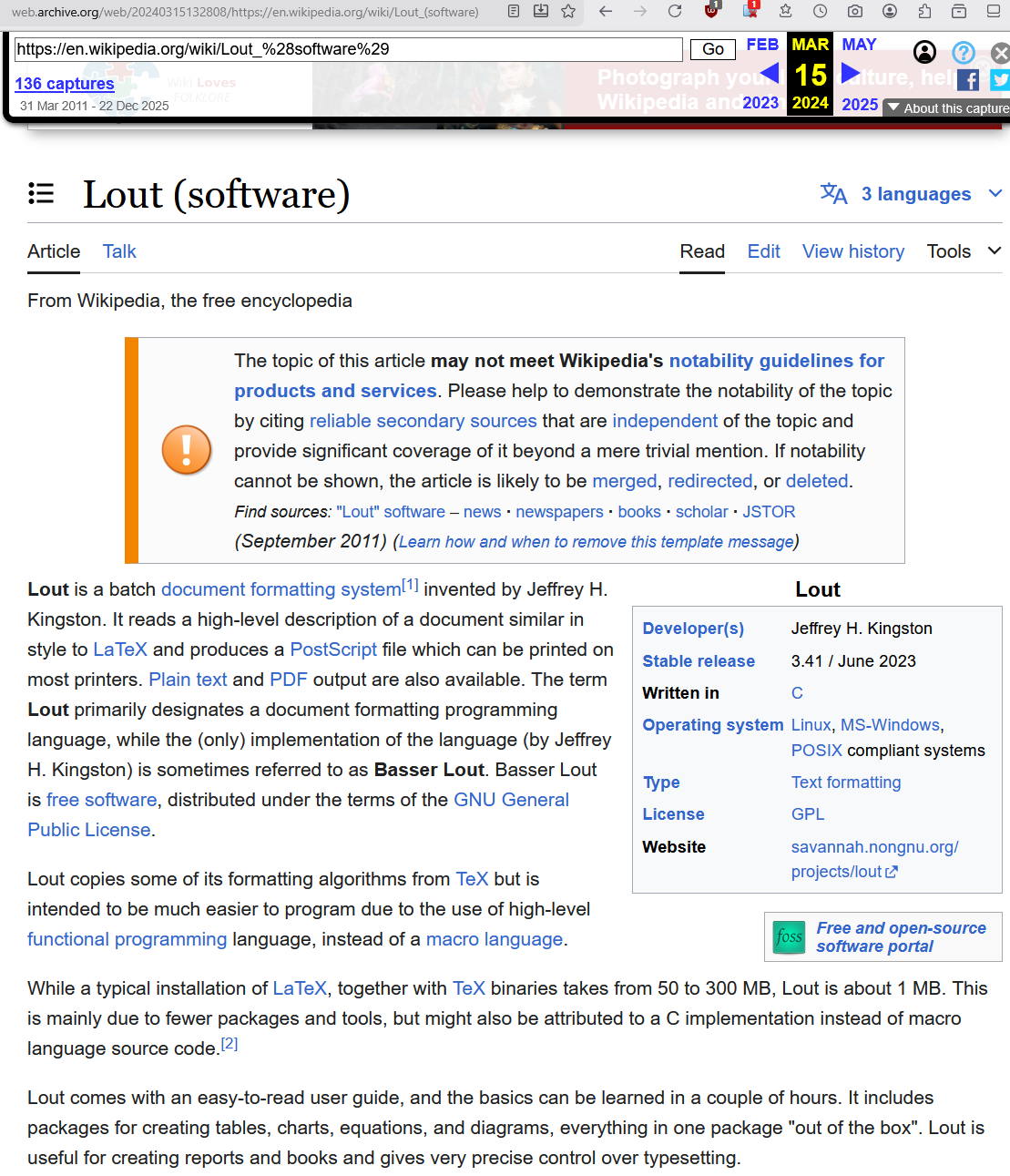Click the browser address bar URL
Image resolution: width=1010 pixels, height=1176 pixels.
(245, 12)
